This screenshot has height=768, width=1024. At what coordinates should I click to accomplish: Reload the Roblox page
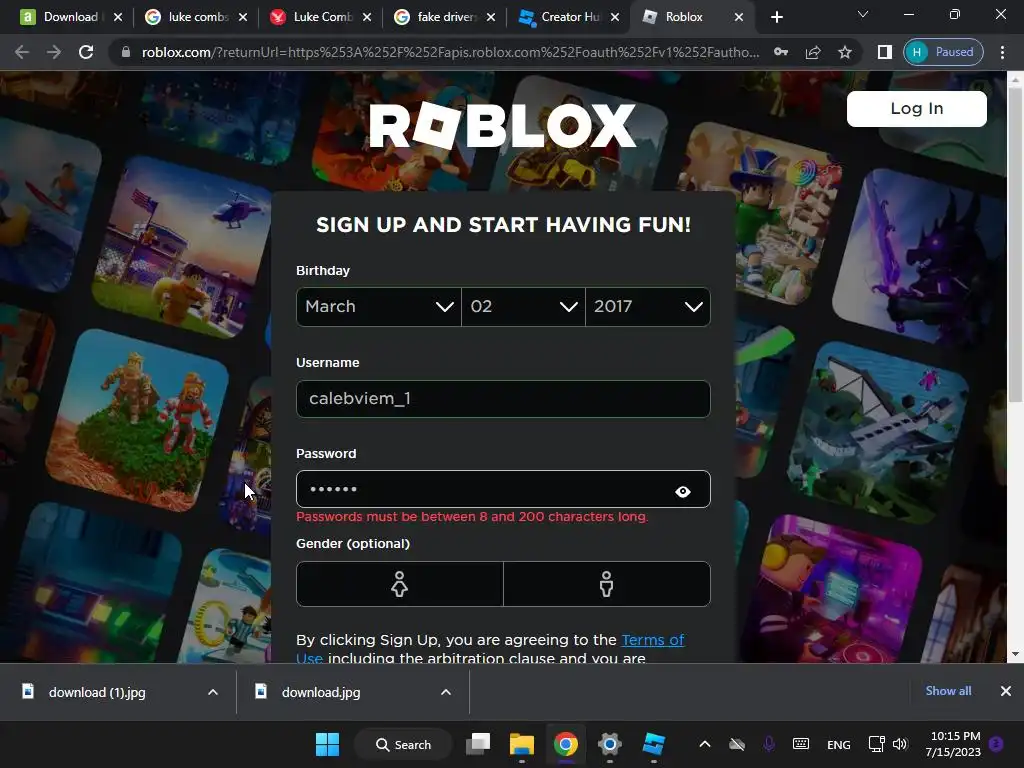click(86, 52)
